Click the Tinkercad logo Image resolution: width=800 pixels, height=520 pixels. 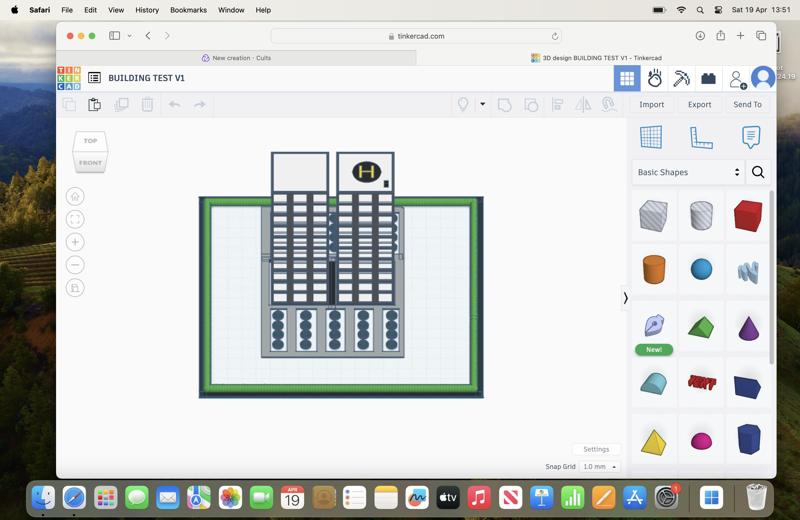tap(69, 78)
